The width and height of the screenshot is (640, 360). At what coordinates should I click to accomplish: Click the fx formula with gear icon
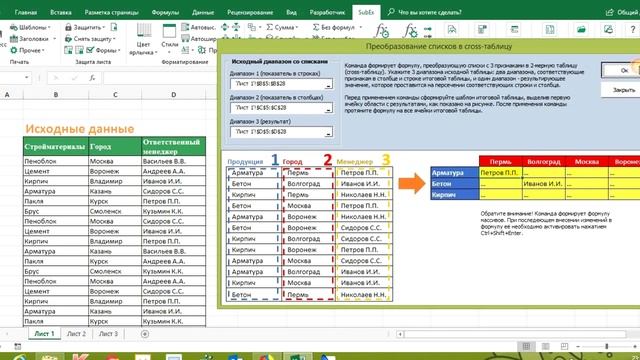410,31
